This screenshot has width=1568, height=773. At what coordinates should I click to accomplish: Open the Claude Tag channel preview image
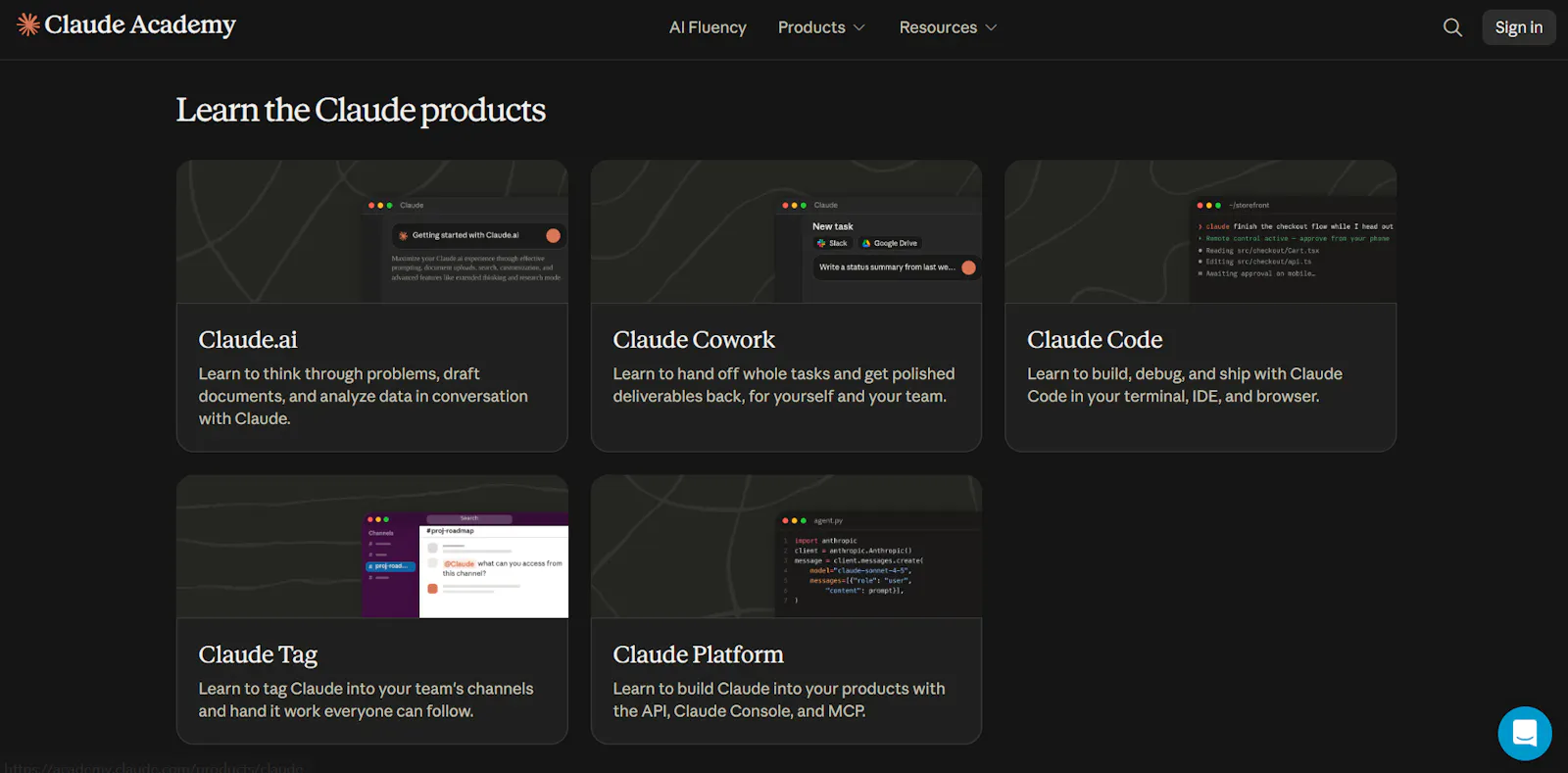point(372,547)
